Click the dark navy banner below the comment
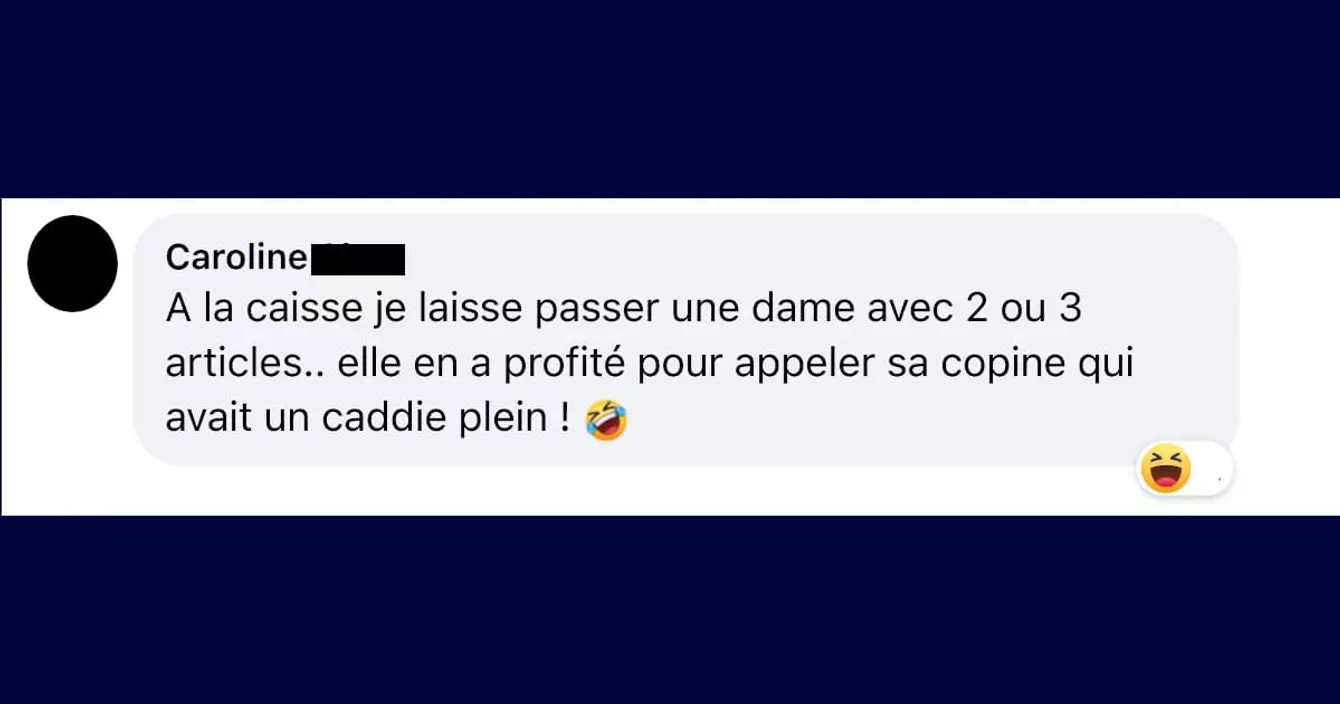 (670, 610)
